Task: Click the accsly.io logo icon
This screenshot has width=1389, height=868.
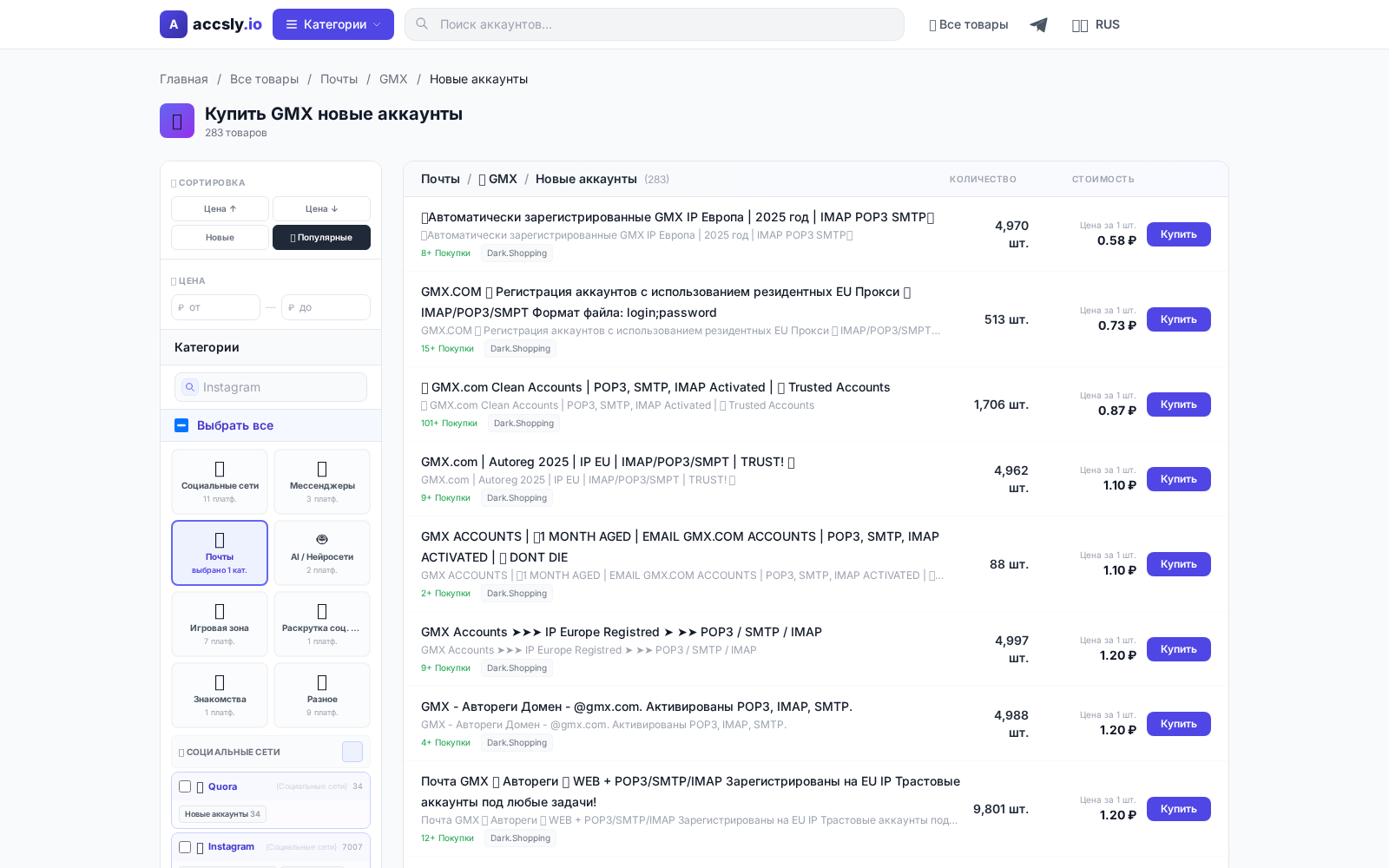Action: coord(174,24)
